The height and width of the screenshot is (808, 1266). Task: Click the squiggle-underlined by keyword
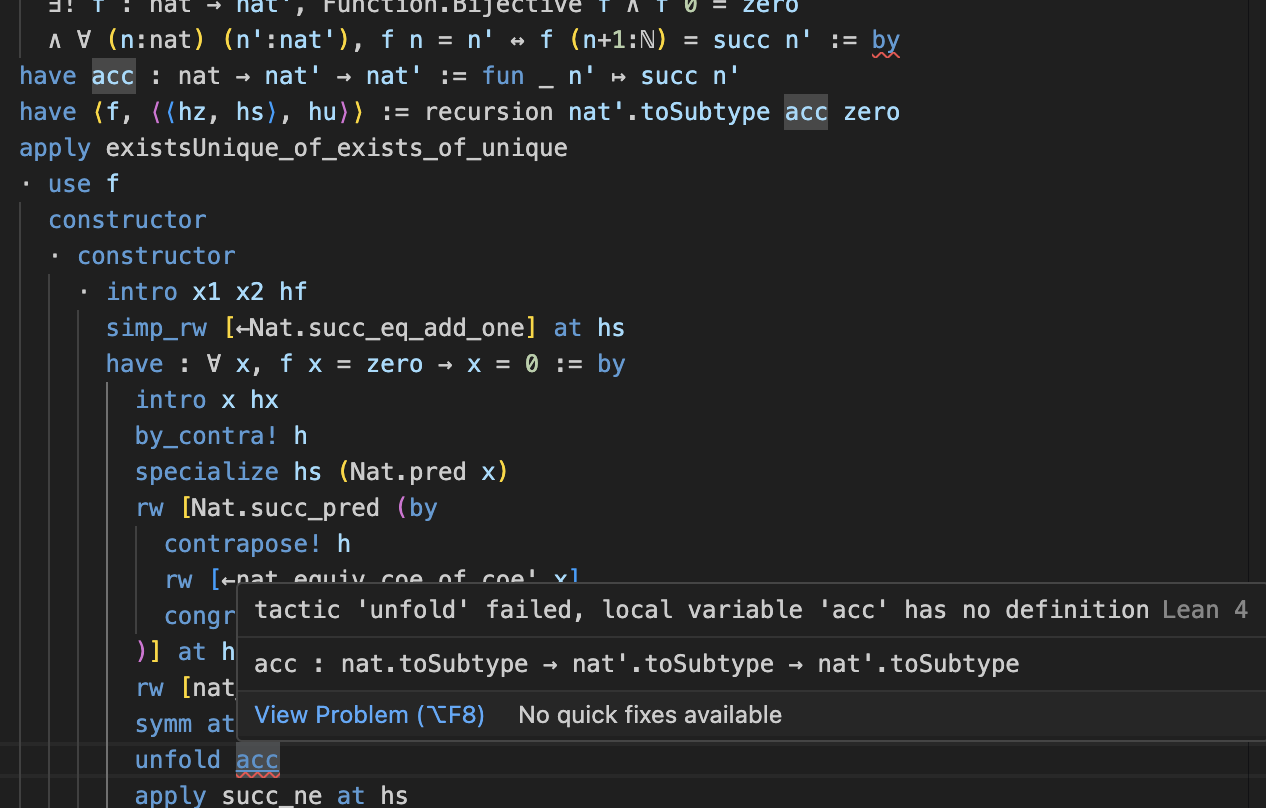885,41
